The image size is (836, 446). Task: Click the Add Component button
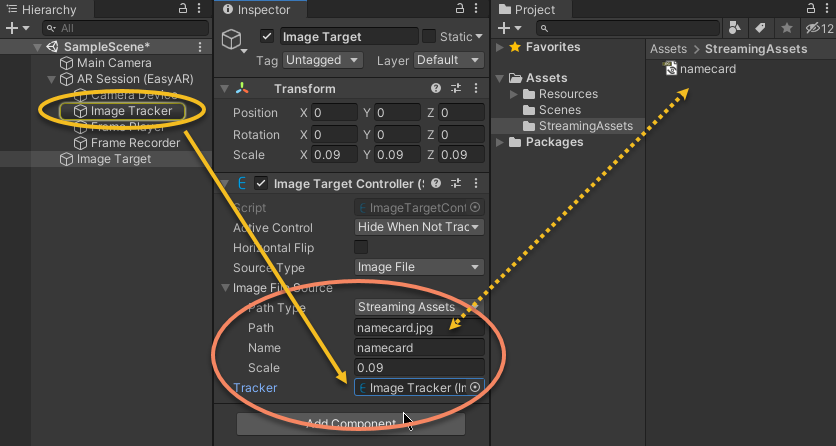350,424
